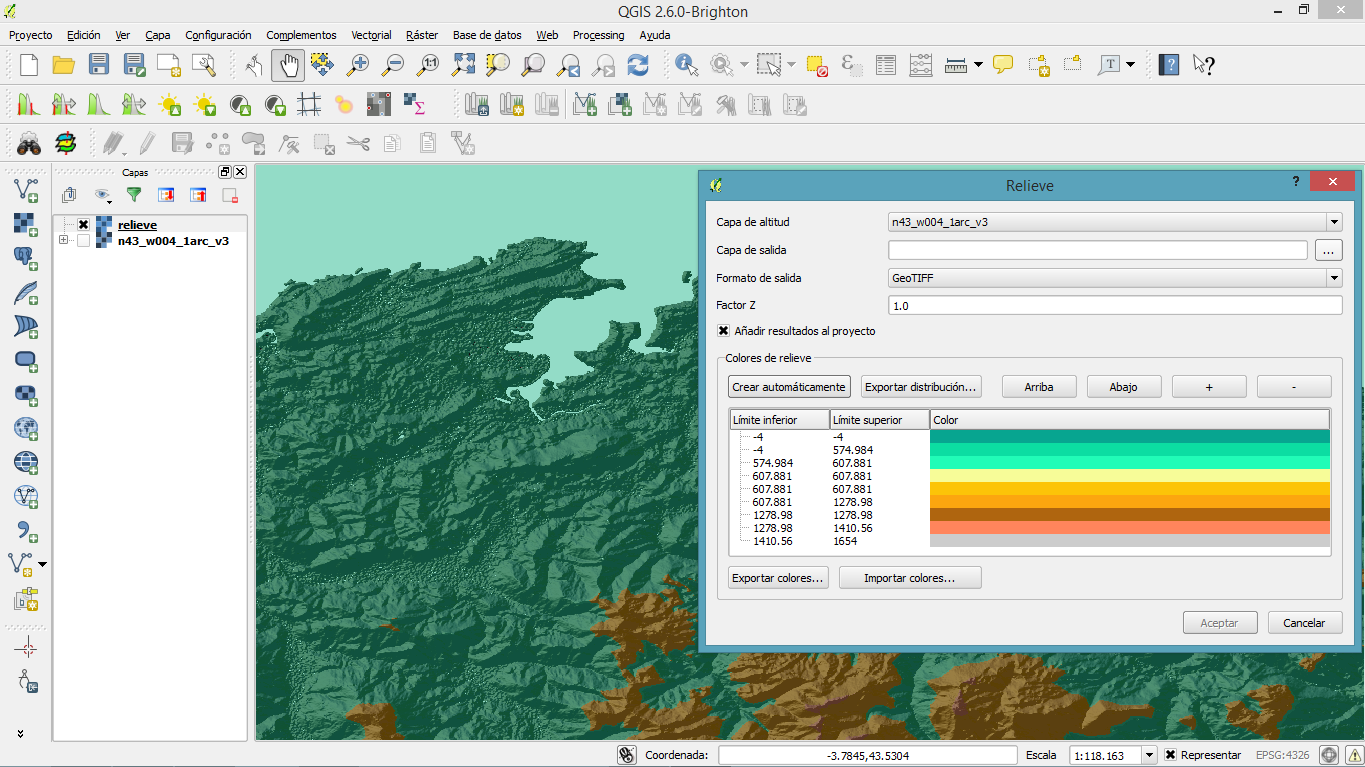Viewport: 1365px width, 767px height.
Task: Add PostGIS Layer elephant icon
Action: [x=27, y=258]
